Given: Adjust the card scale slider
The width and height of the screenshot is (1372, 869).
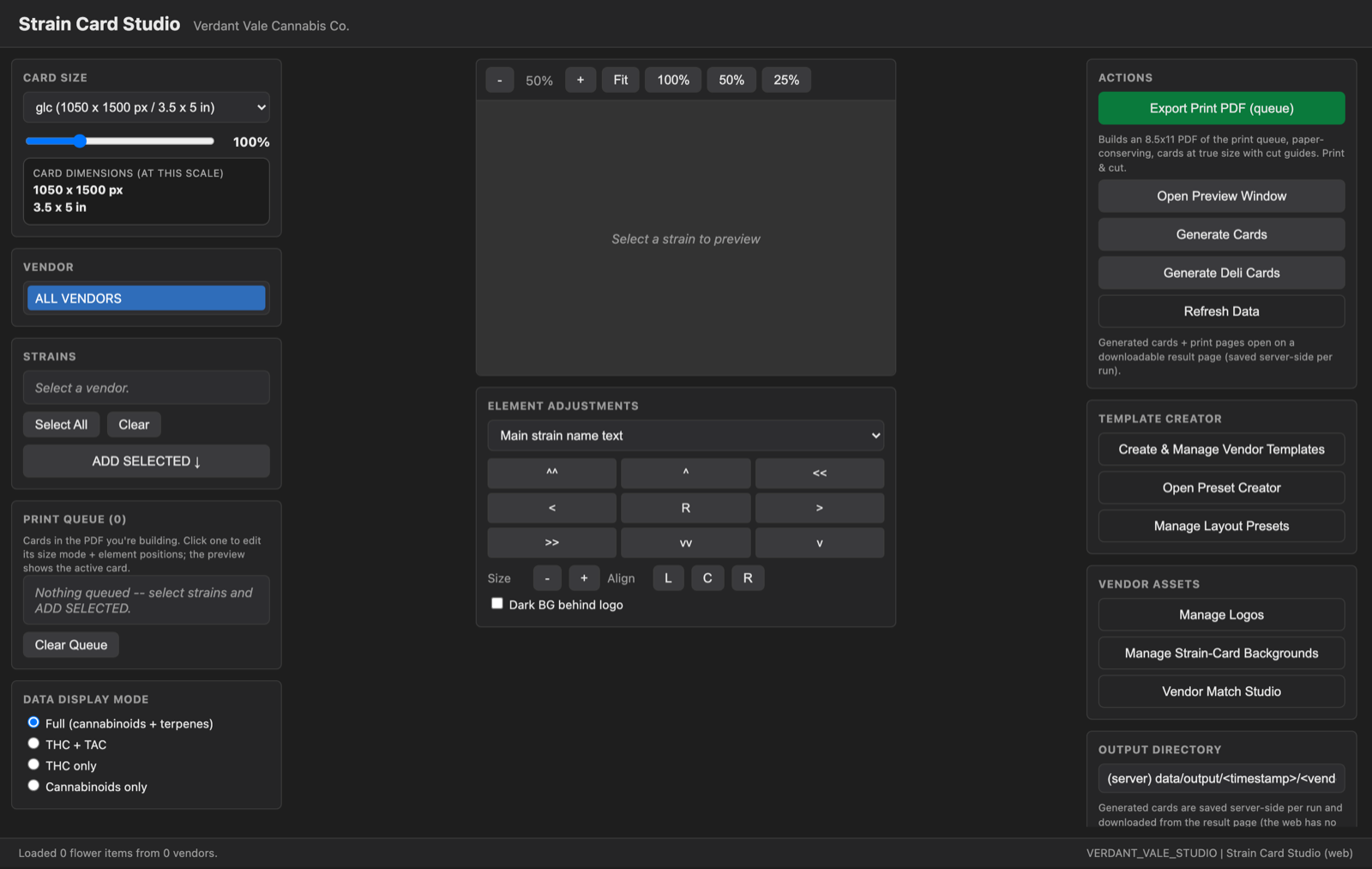Looking at the screenshot, I should tap(120, 141).
